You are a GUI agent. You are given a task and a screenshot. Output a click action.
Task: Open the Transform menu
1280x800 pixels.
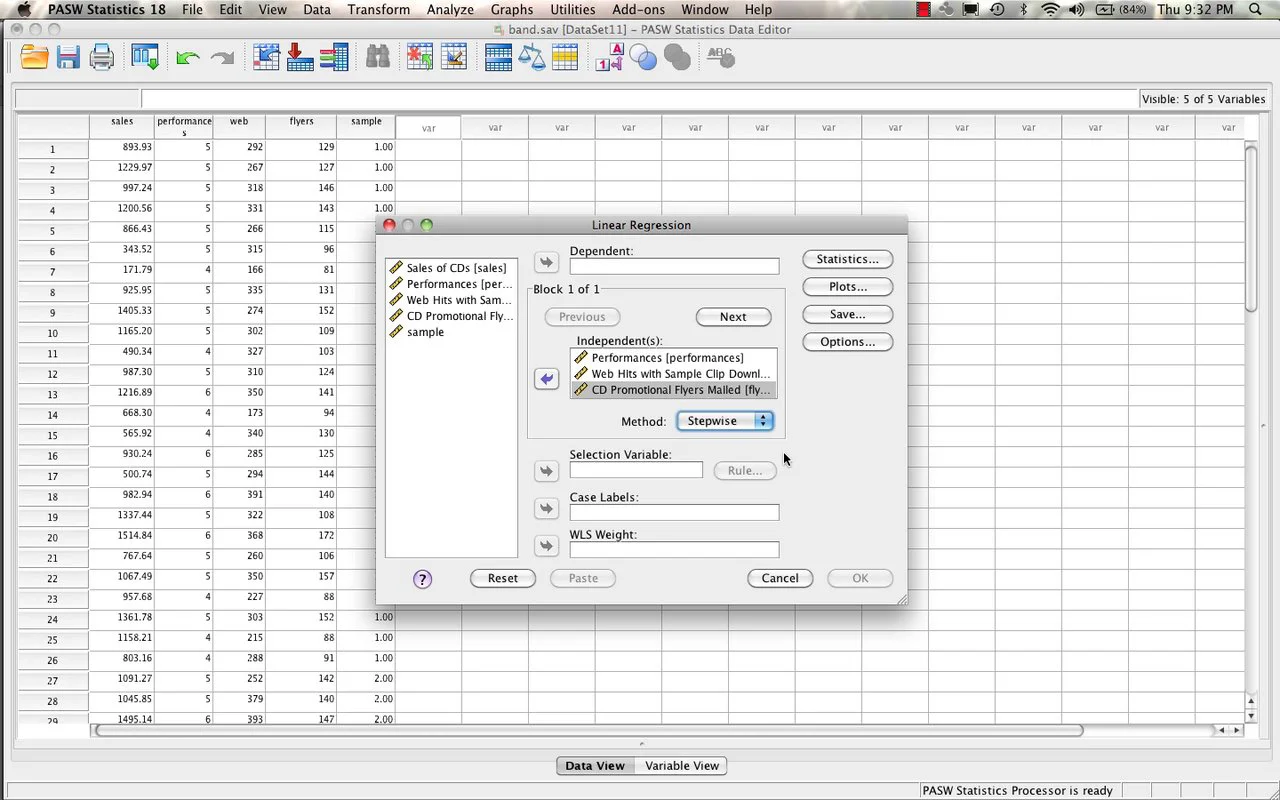pos(379,9)
